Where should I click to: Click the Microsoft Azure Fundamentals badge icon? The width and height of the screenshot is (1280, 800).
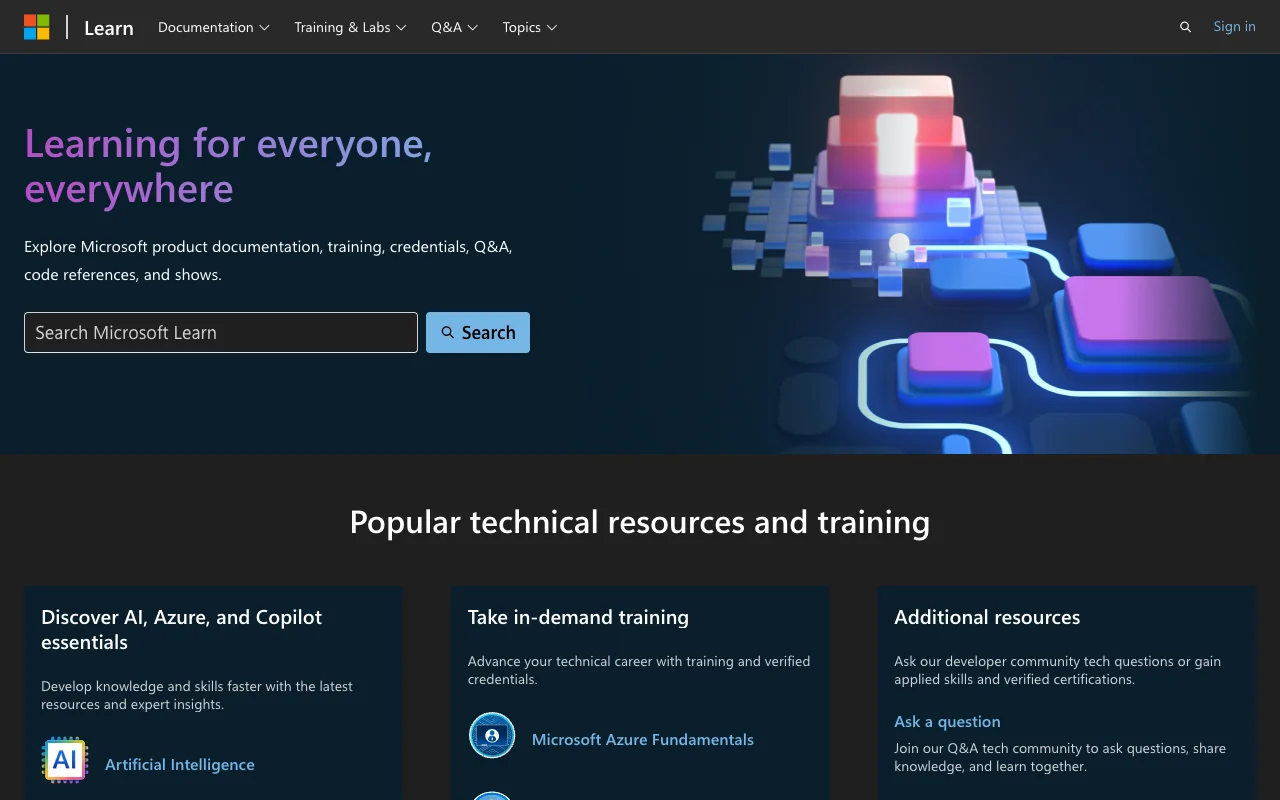tap(492, 736)
